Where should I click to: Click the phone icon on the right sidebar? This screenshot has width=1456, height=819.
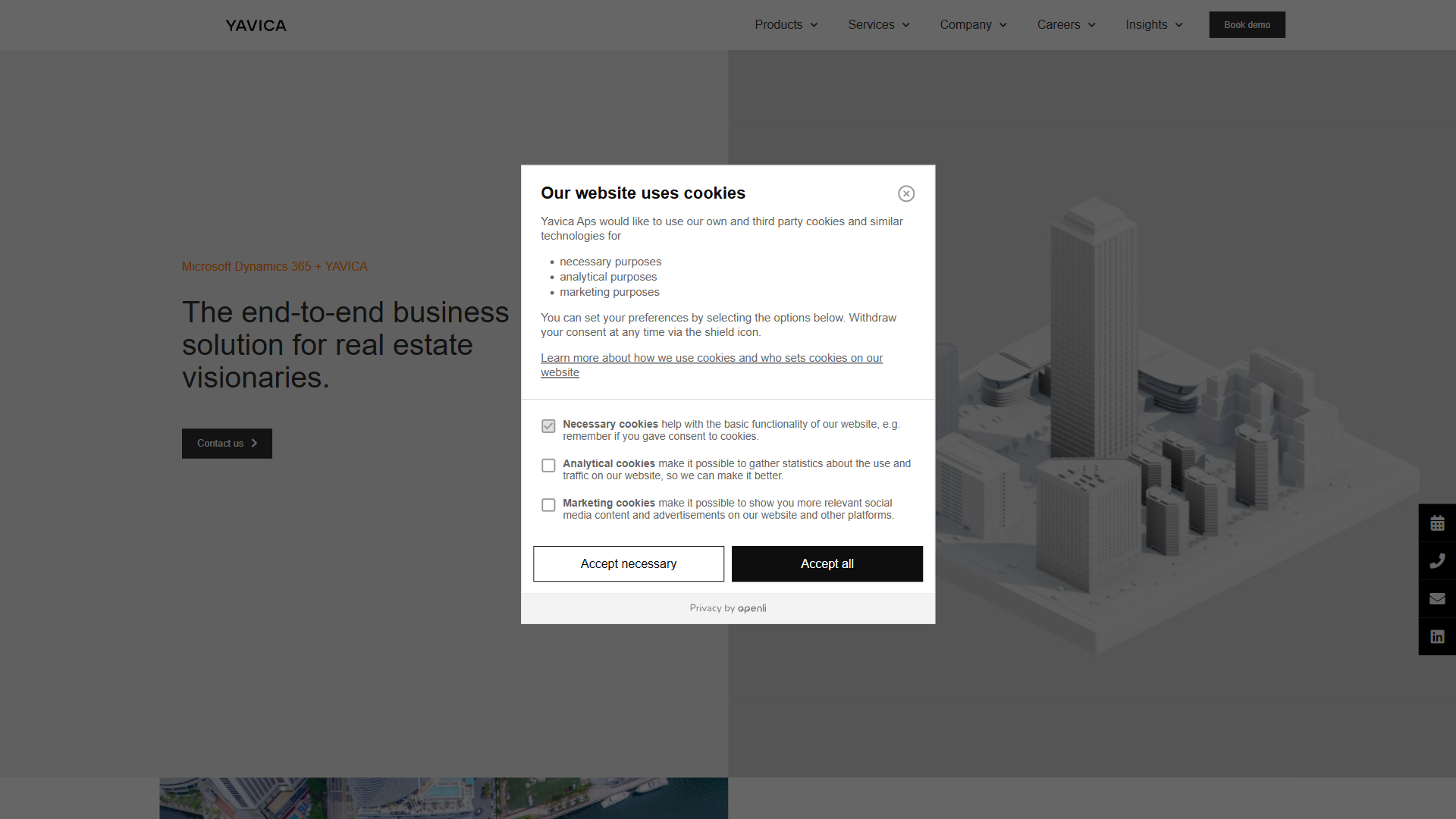pos(1438,560)
